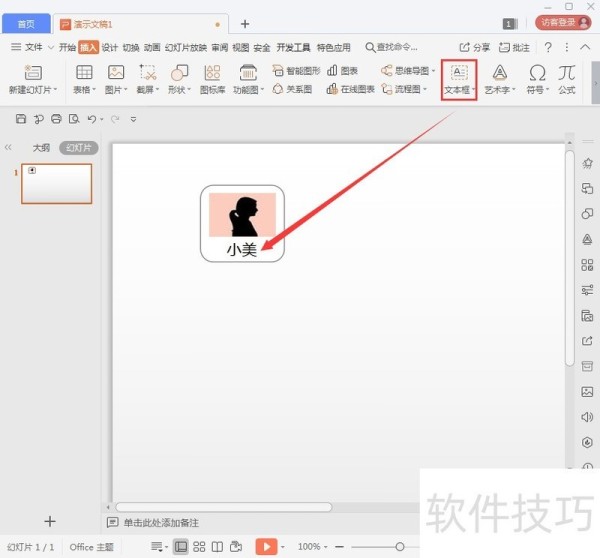Click the audio speaker icon in right sidebar
The height and width of the screenshot is (558, 600).
(x=587, y=417)
